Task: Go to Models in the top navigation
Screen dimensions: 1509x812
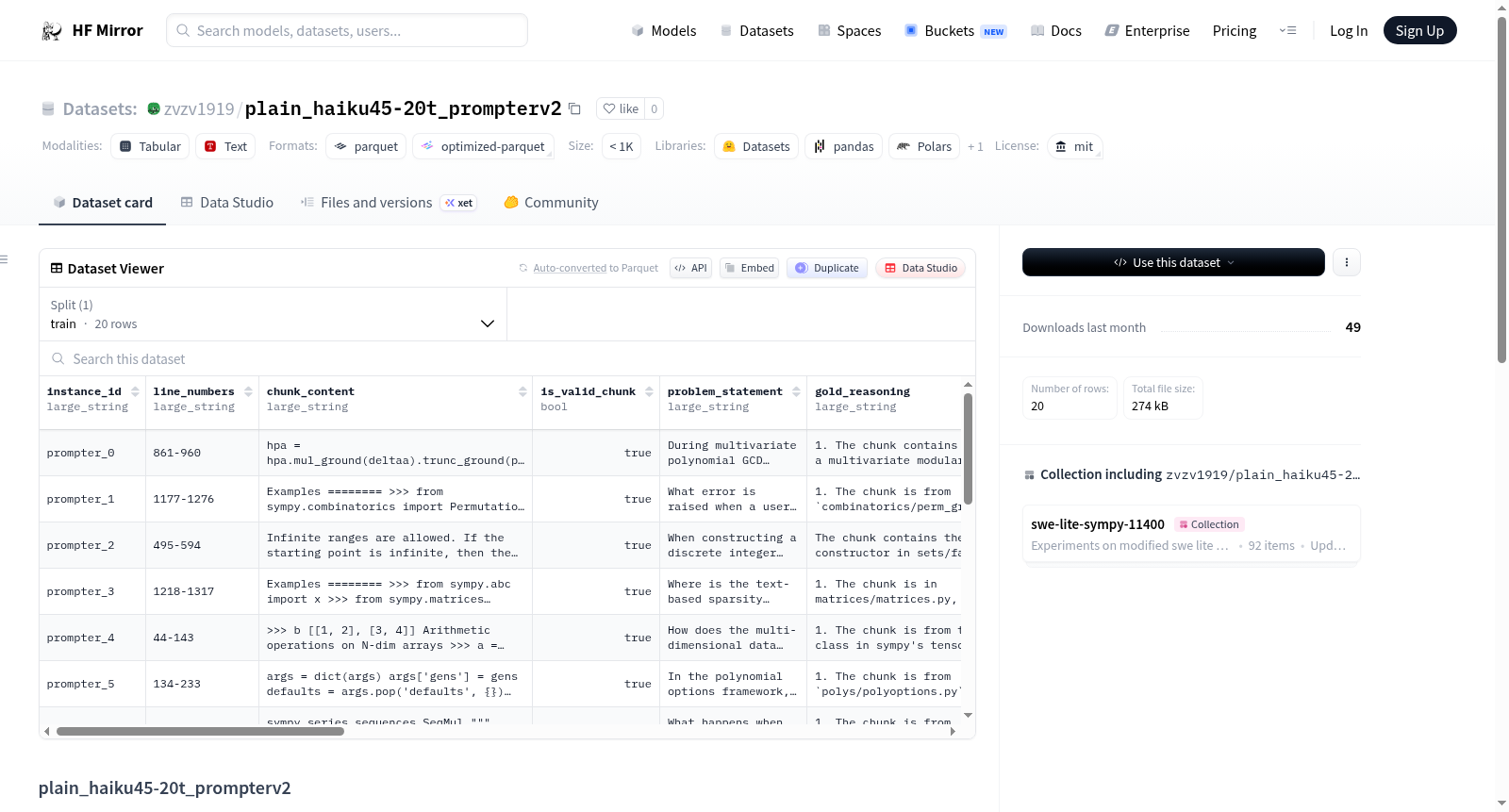Action: (x=664, y=31)
